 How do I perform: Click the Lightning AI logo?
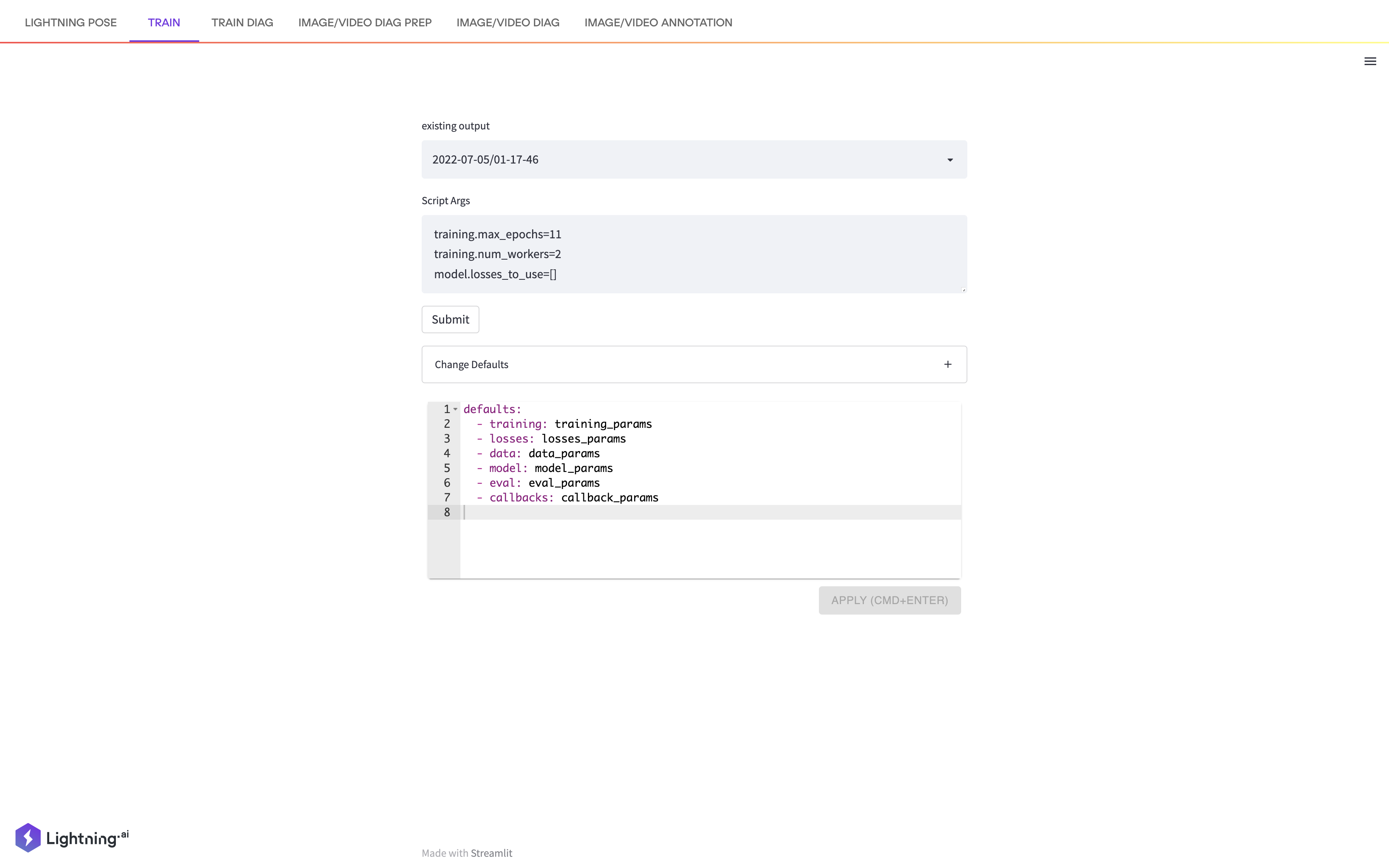[72, 837]
